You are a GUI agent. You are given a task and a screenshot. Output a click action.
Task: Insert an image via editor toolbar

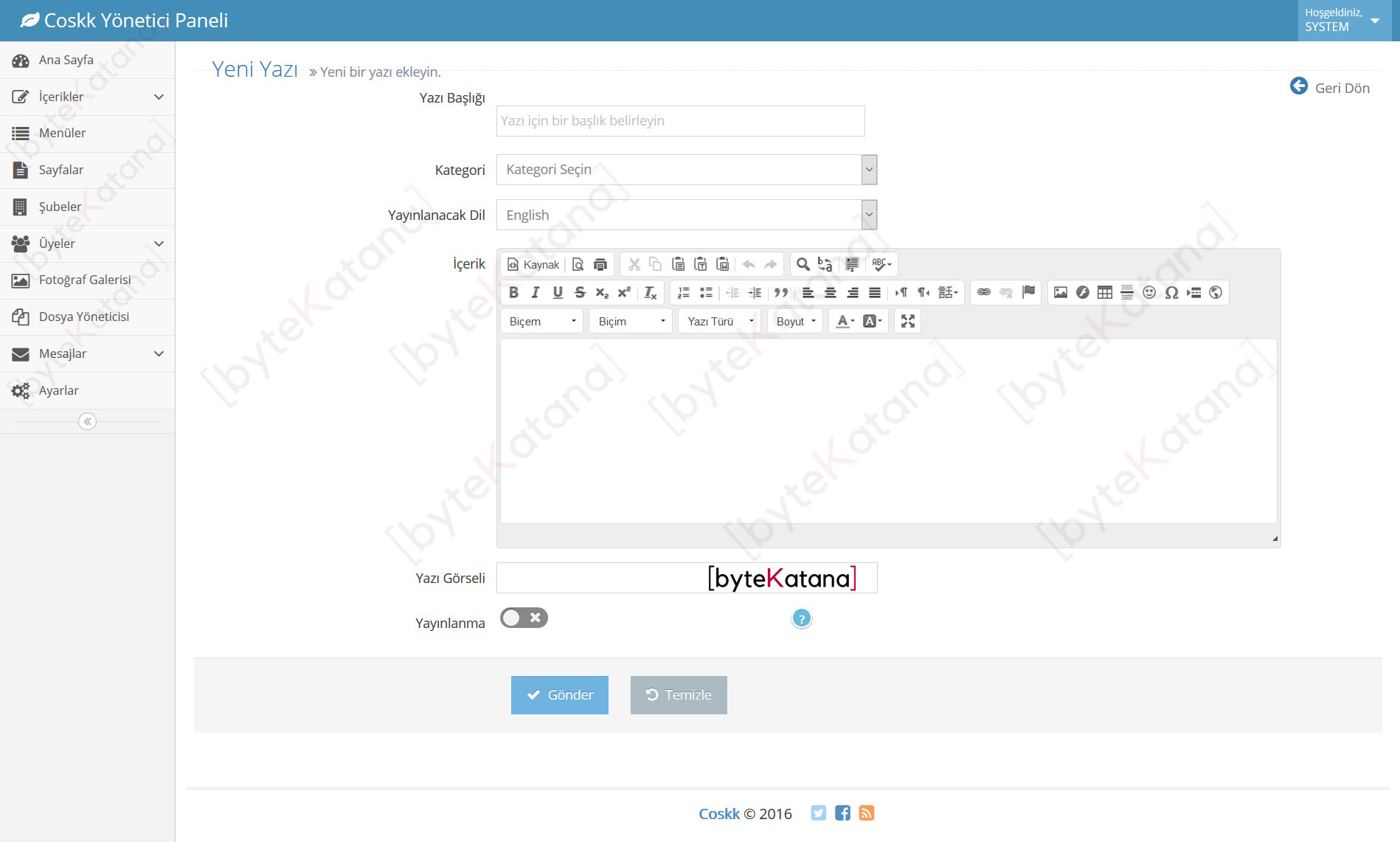[x=1060, y=293]
